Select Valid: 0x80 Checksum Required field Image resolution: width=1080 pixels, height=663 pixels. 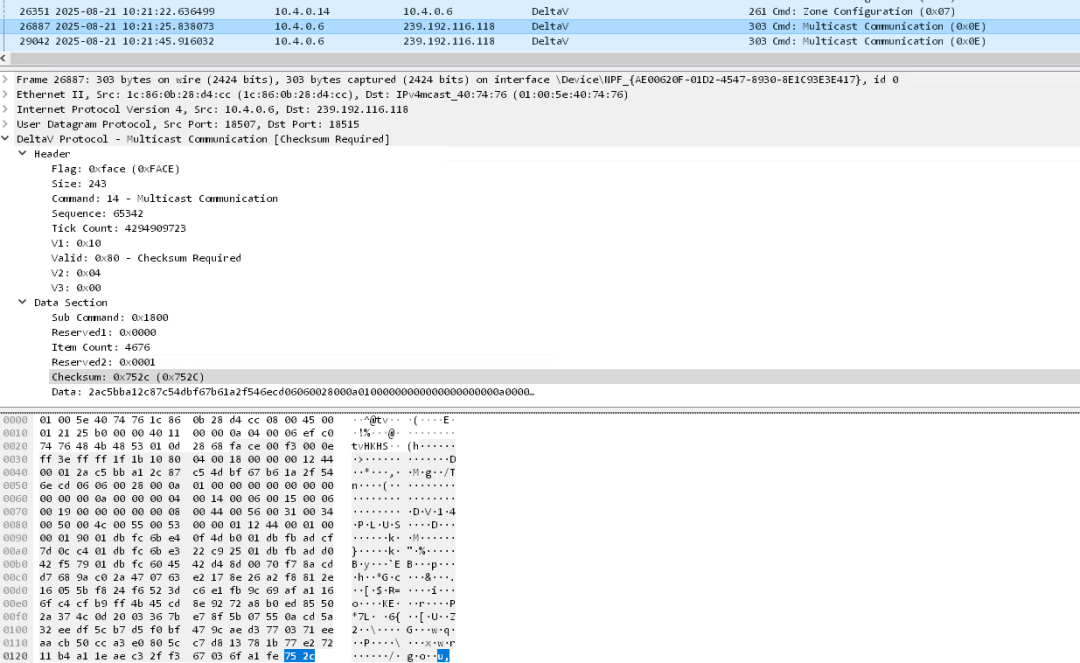[x=146, y=258]
